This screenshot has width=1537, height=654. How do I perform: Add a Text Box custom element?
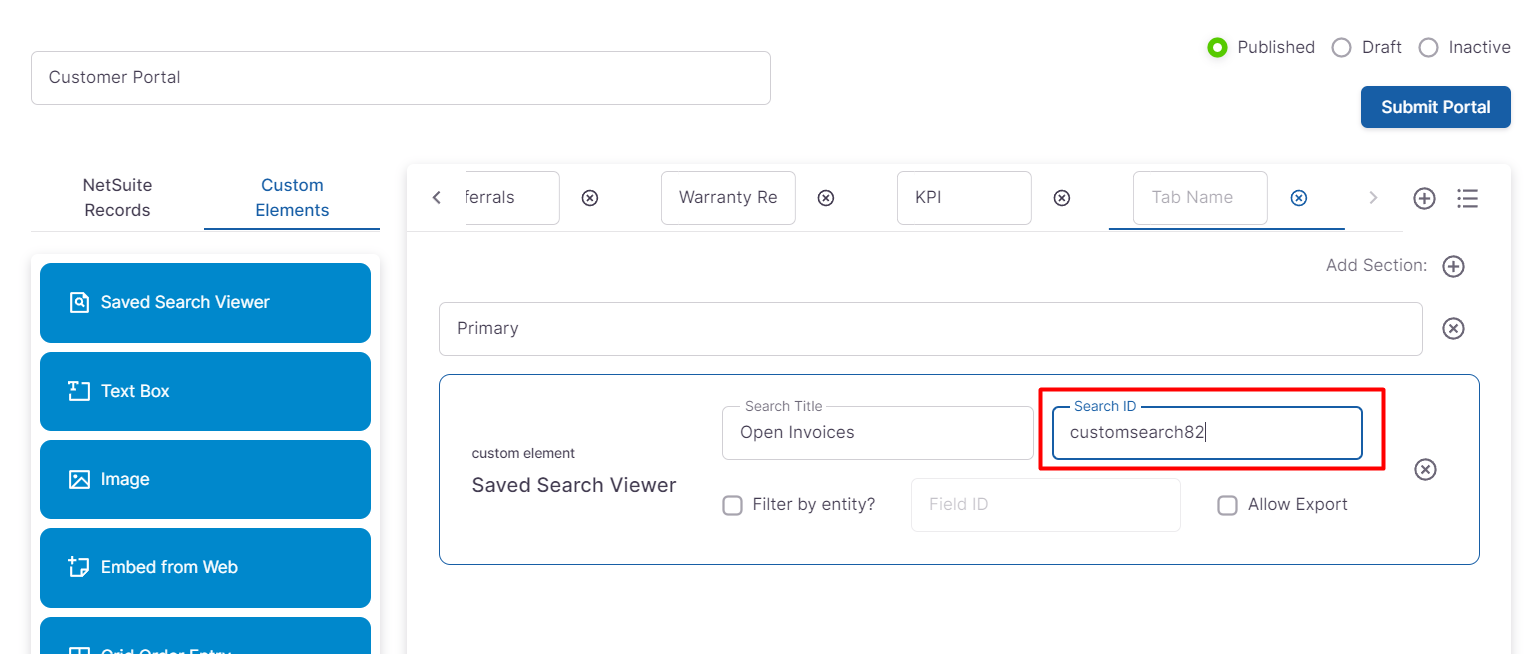point(205,391)
